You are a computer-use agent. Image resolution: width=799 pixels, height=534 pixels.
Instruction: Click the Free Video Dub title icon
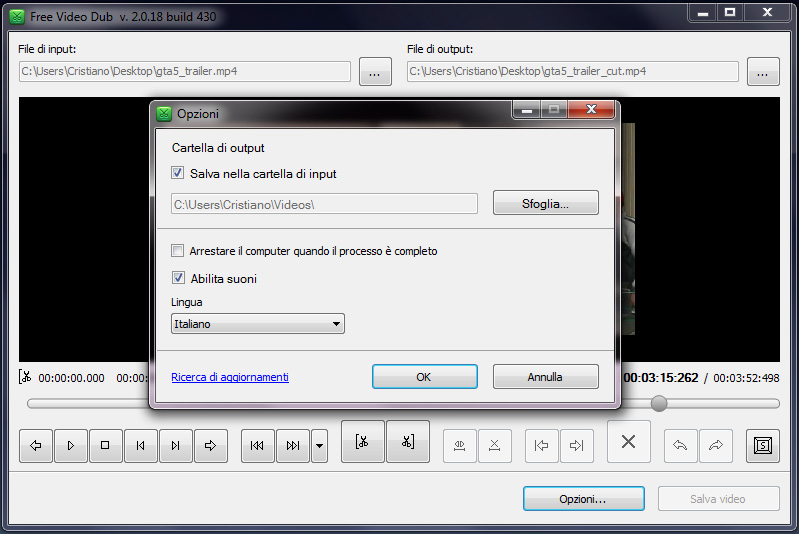(17, 16)
